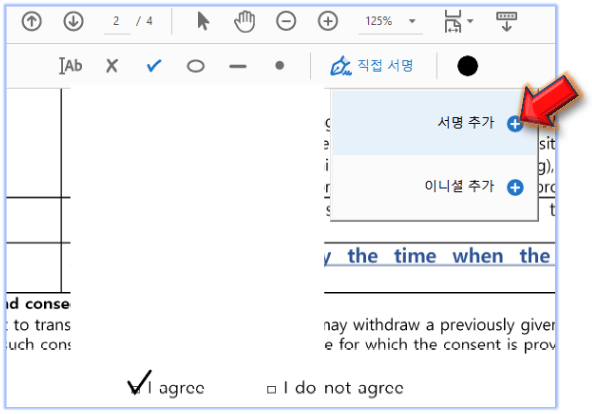Pick the black color swatch
592x414 pixels.
467,66
